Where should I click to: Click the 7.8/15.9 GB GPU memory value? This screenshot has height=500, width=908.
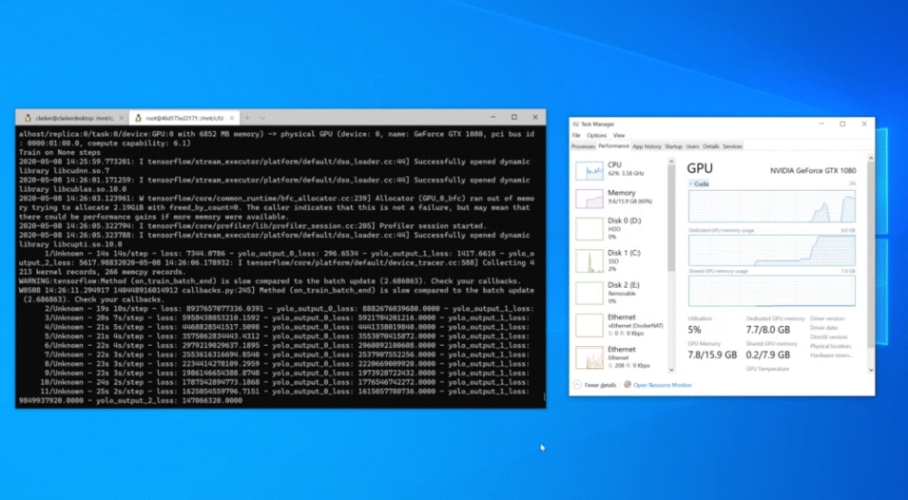pos(712,355)
